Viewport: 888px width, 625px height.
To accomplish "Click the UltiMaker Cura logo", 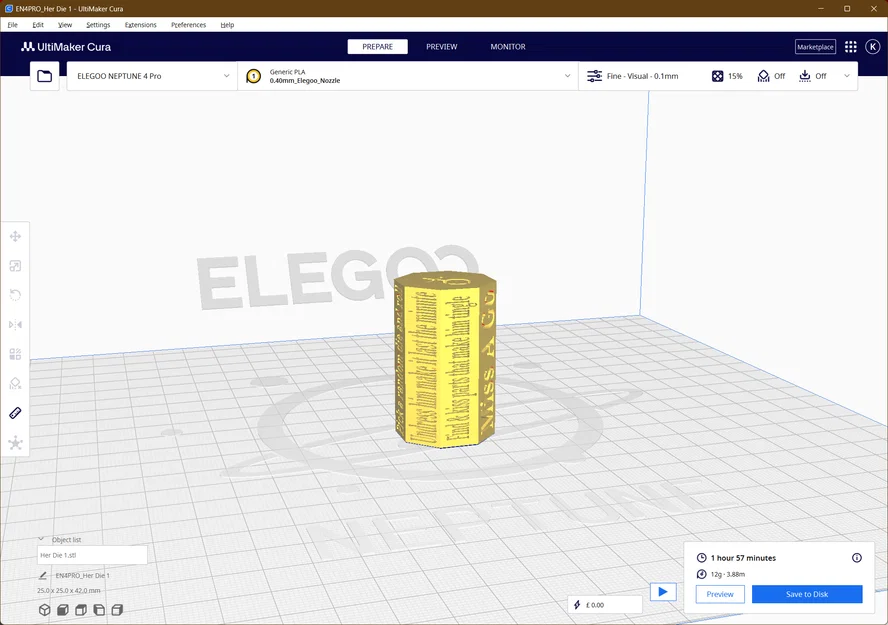I will (x=66, y=47).
